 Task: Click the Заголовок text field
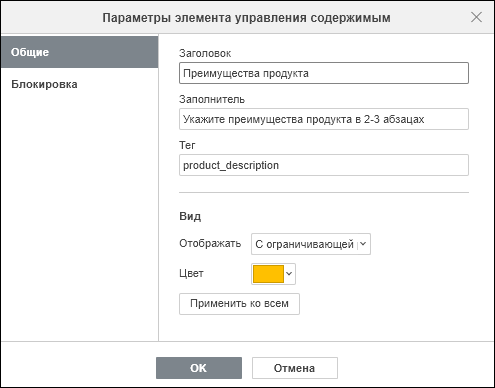tap(324, 73)
